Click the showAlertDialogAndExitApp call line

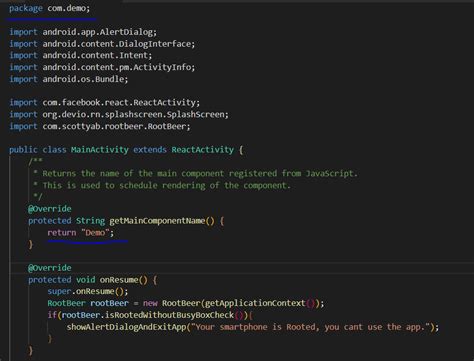pyautogui.click(x=253, y=327)
